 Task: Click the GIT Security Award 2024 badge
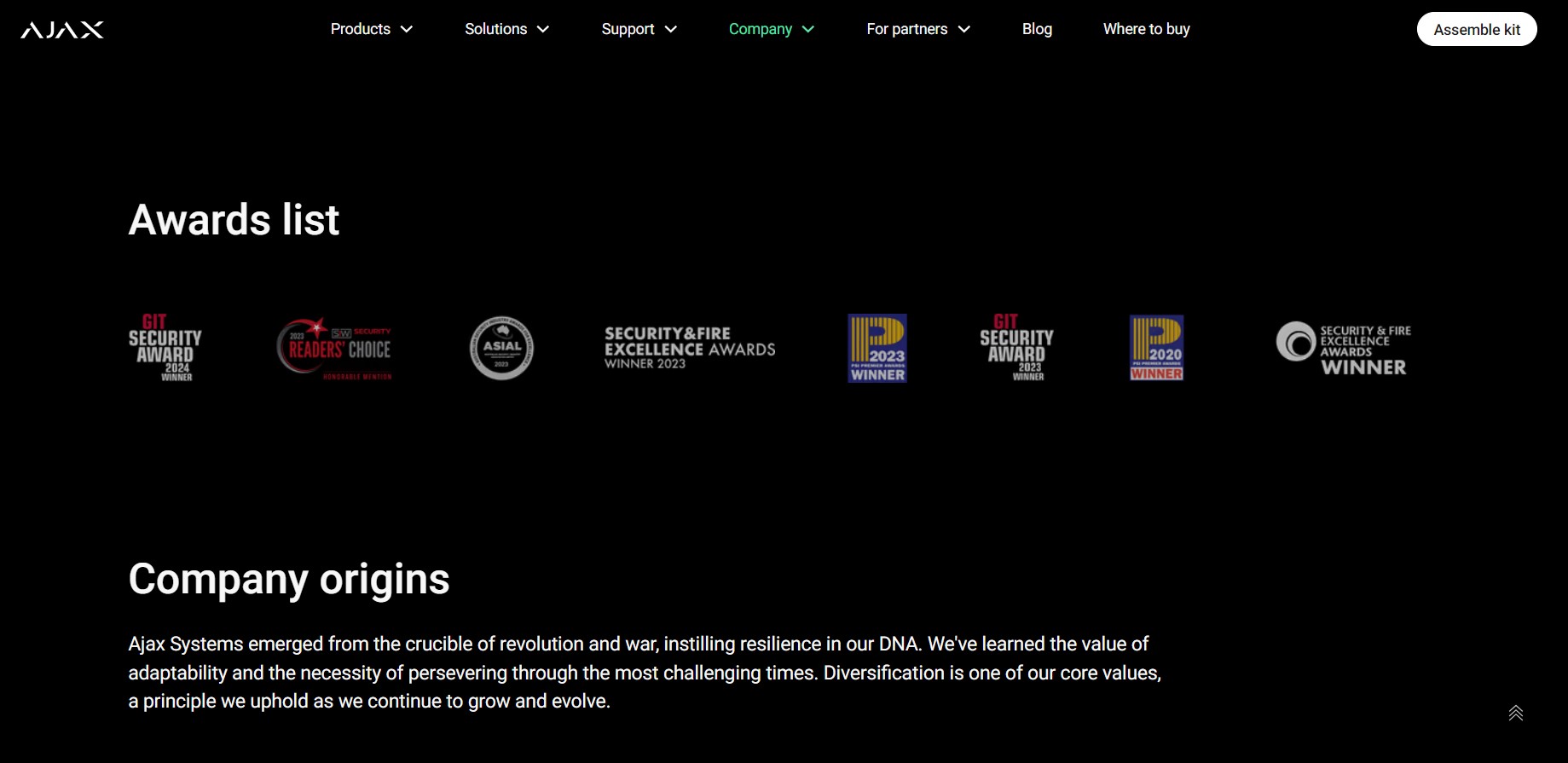tap(165, 348)
